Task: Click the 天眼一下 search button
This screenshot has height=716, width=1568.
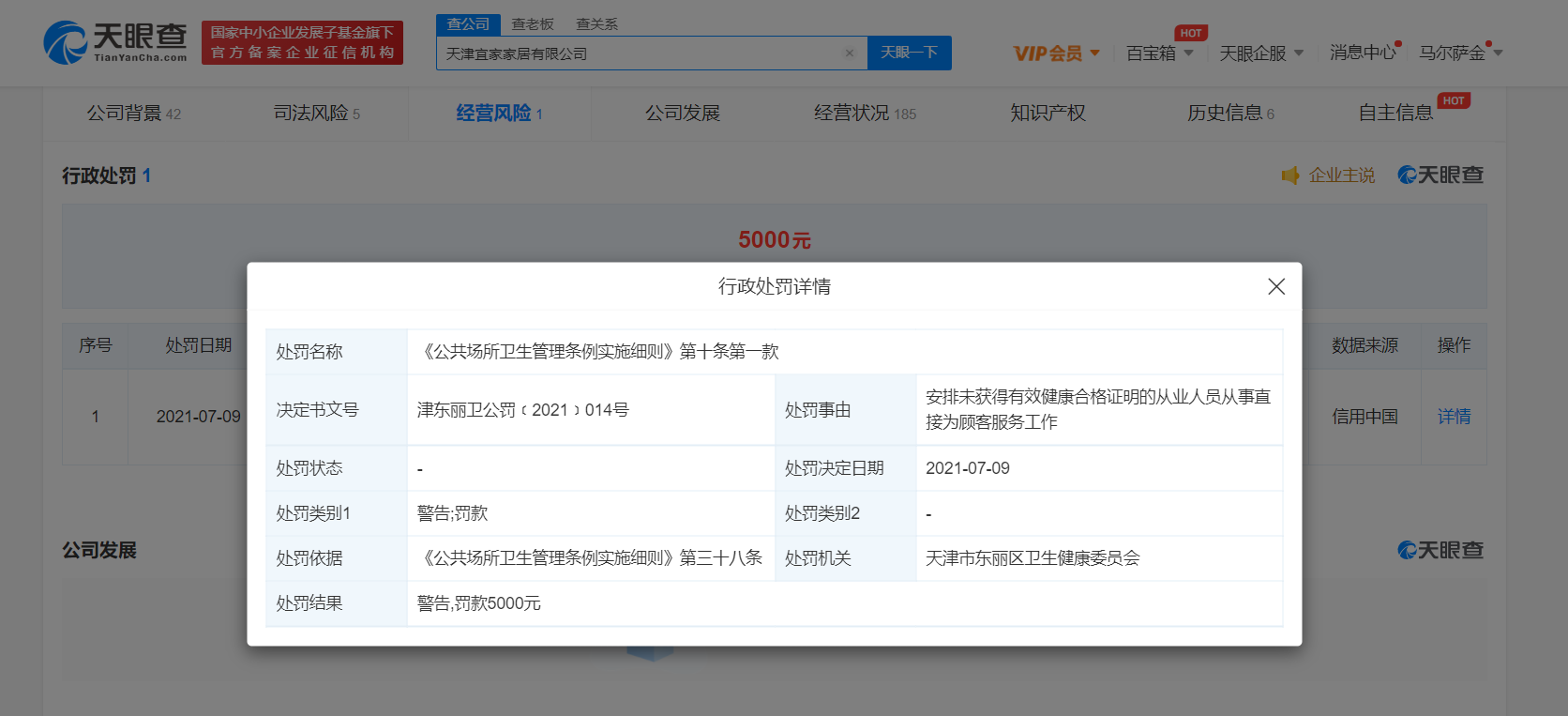Action: 909,53
